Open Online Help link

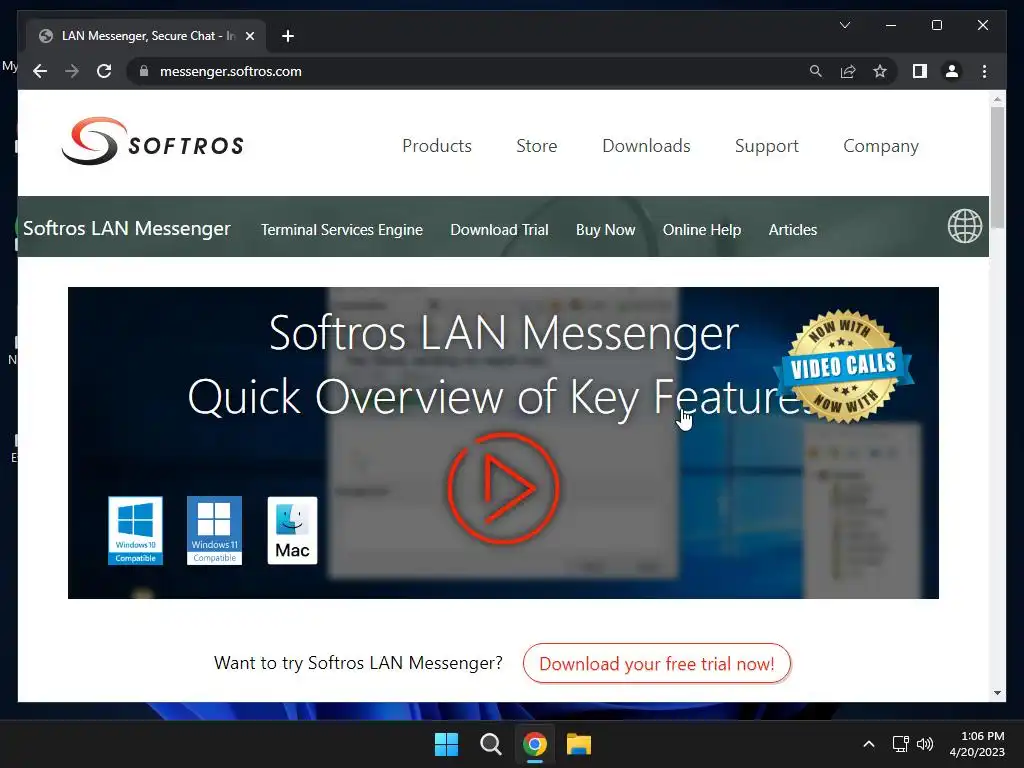coord(702,230)
